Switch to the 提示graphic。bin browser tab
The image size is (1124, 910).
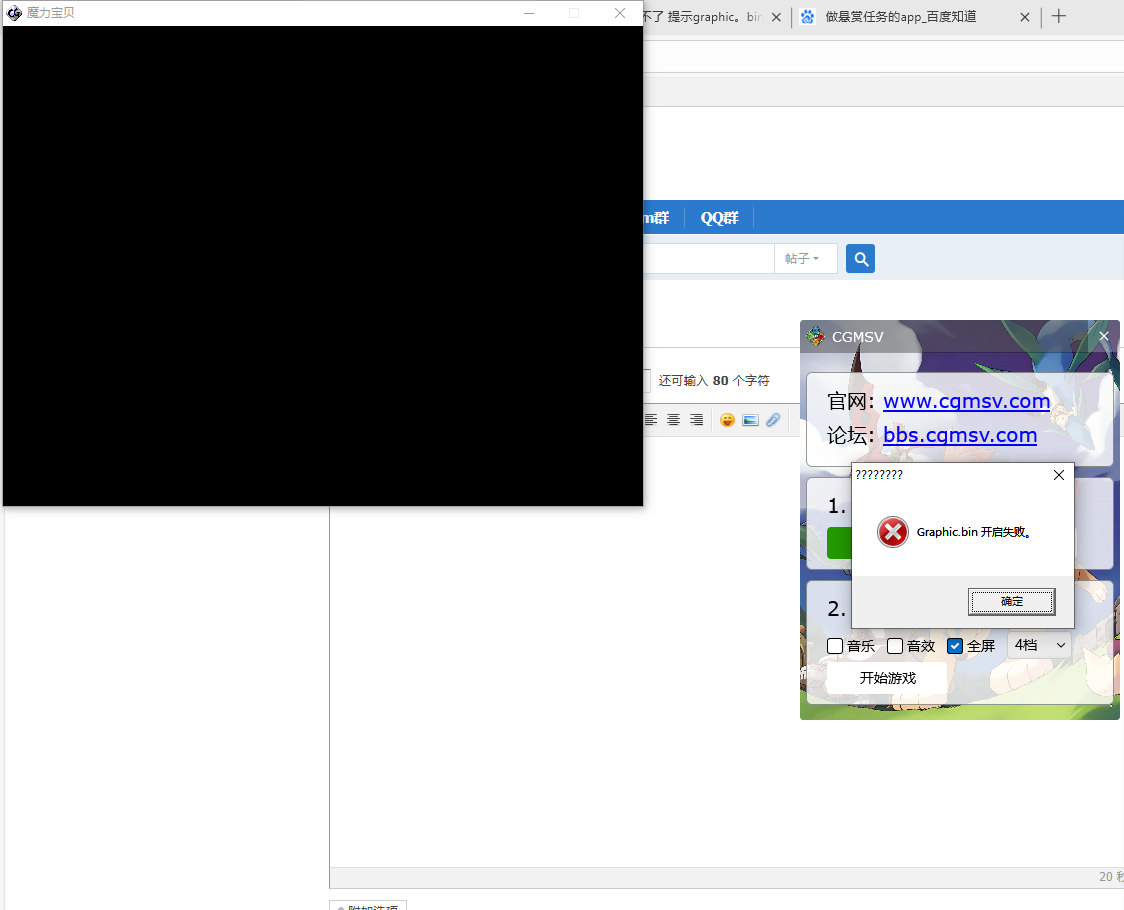pyautogui.click(x=701, y=16)
